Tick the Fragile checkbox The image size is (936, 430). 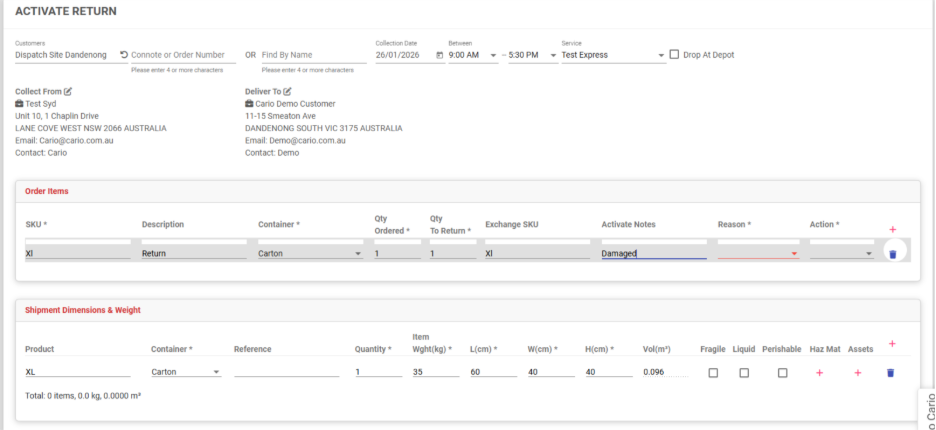[713, 372]
